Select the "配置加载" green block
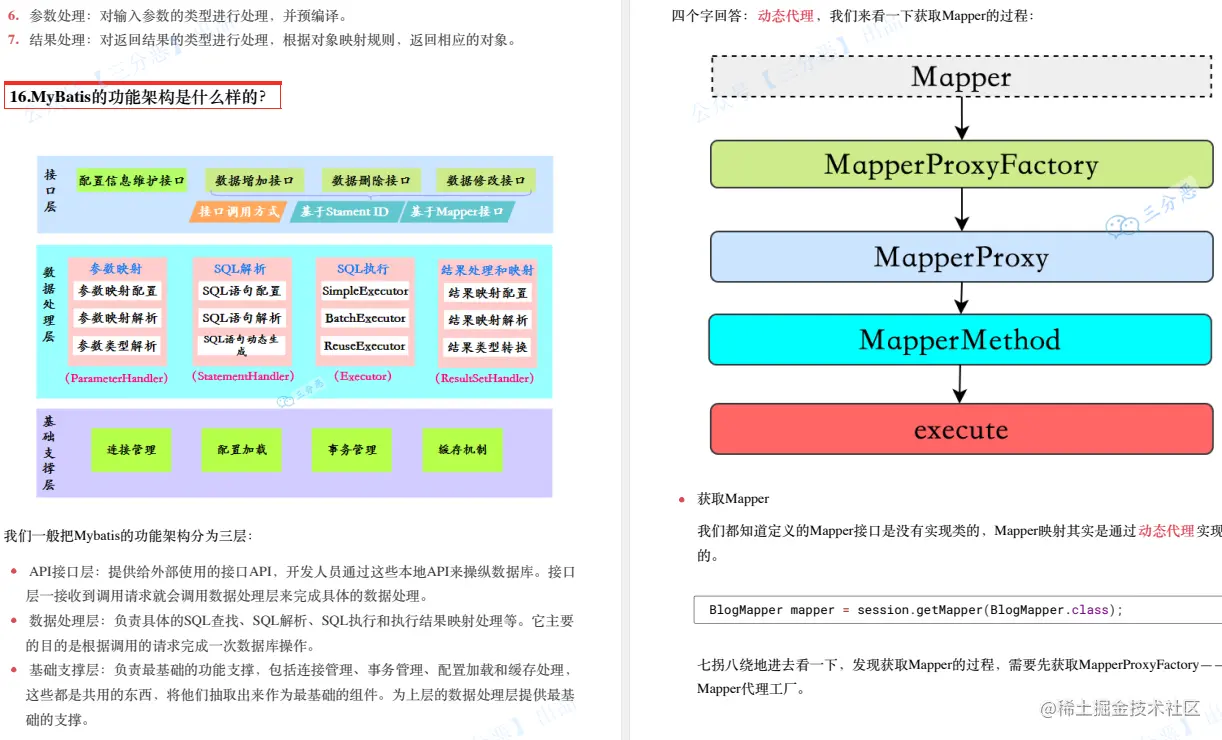Viewport: 1222px width, 740px height. 242,450
